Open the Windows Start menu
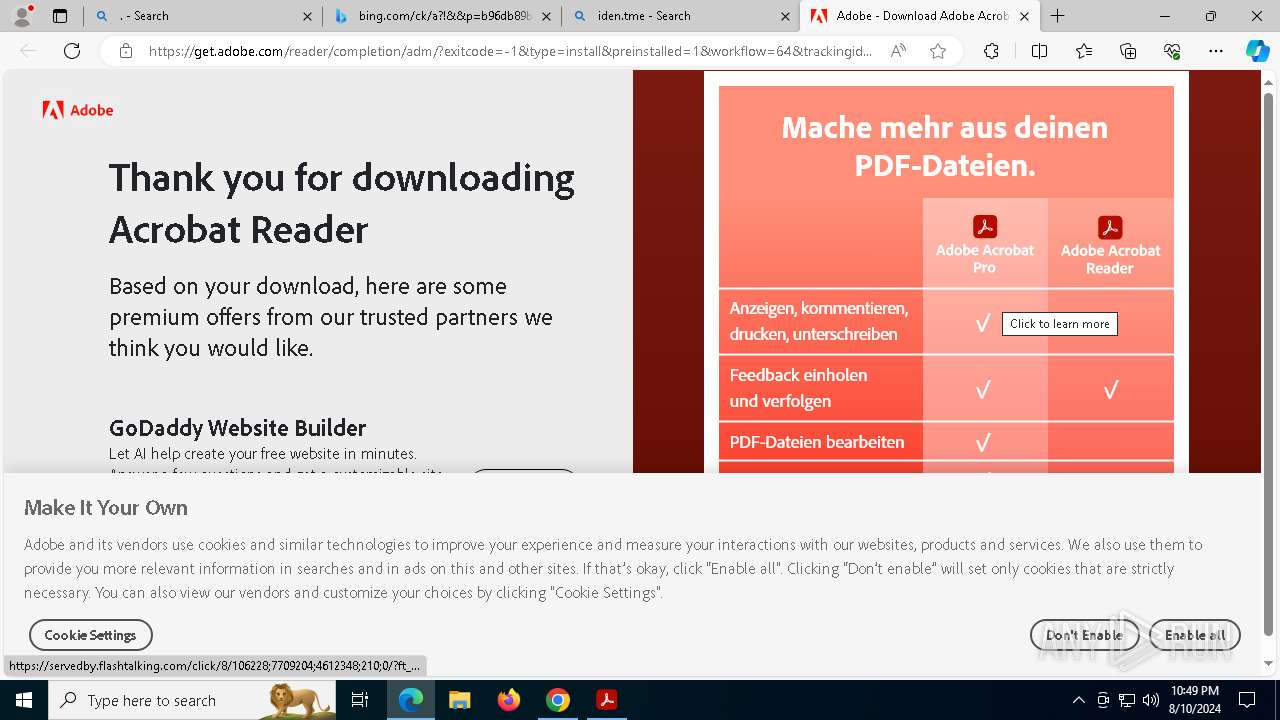Viewport: 1280px width, 720px height. [x=24, y=700]
